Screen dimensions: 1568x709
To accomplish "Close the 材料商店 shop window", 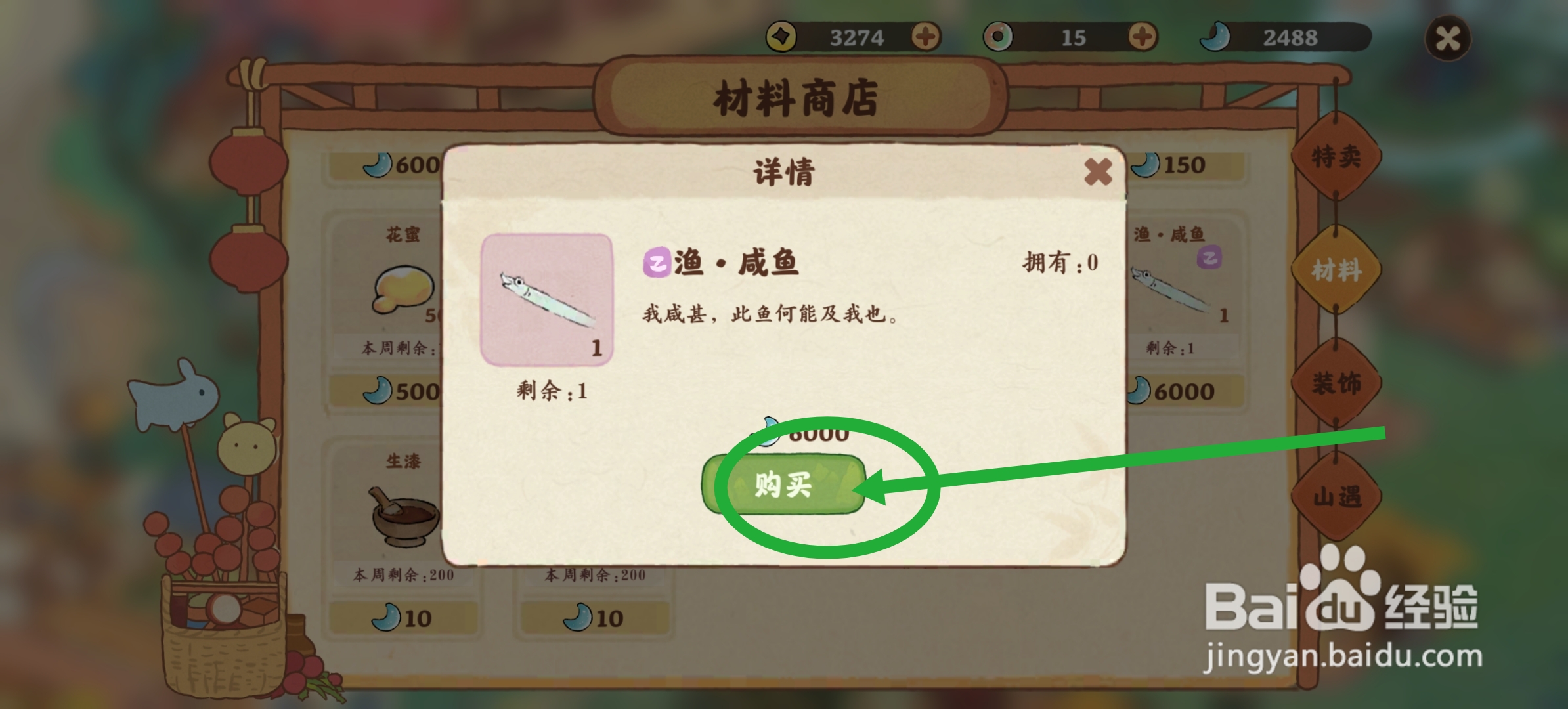I will tap(1448, 39).
